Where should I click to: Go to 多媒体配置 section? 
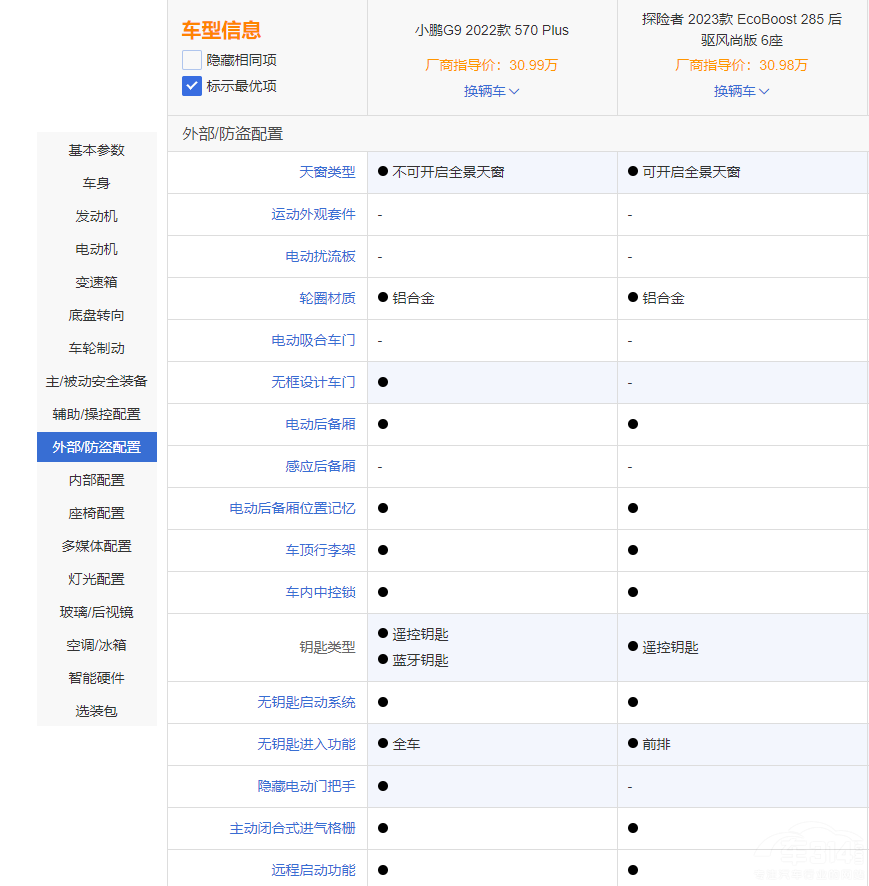97,546
